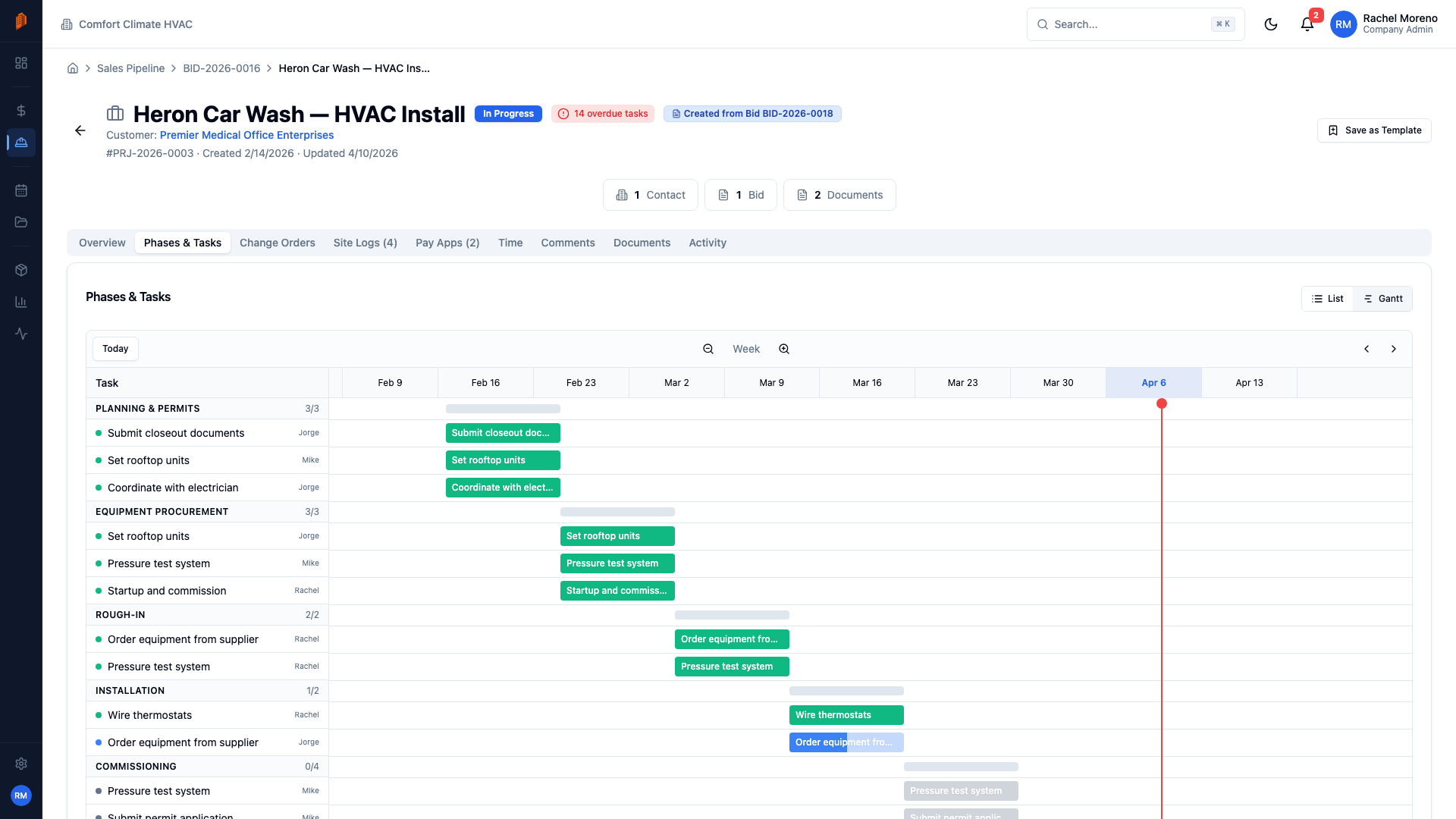The height and width of the screenshot is (819, 1456).
Task: Open the Pay Apps (2) tab
Action: click(x=447, y=243)
